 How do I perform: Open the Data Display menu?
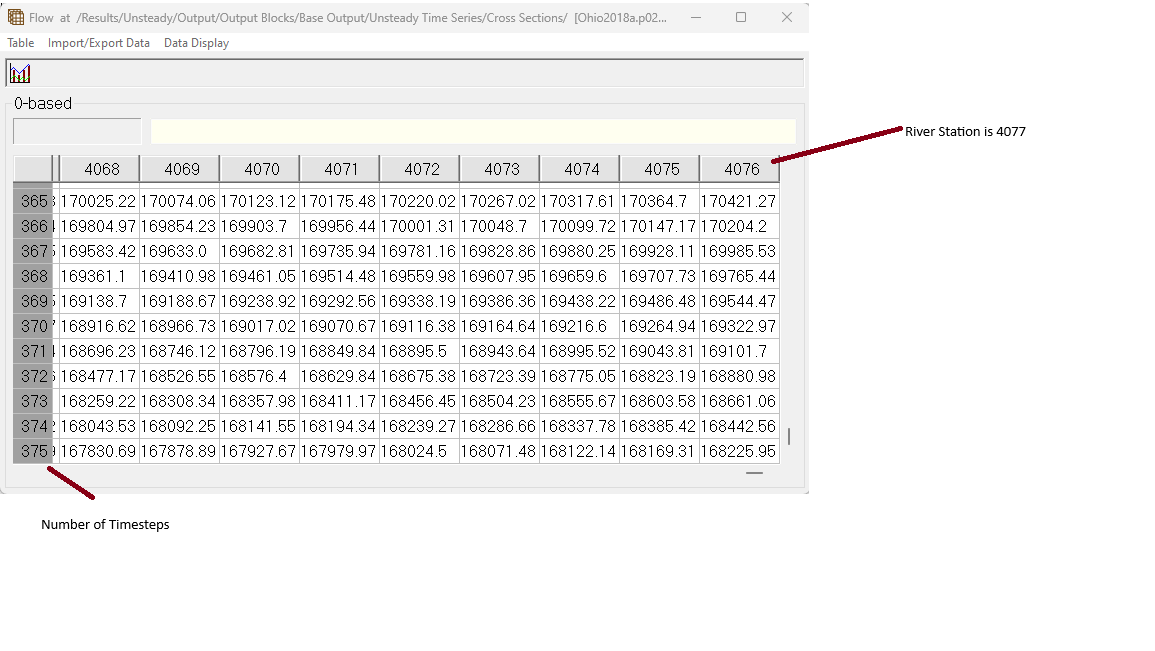[x=196, y=43]
